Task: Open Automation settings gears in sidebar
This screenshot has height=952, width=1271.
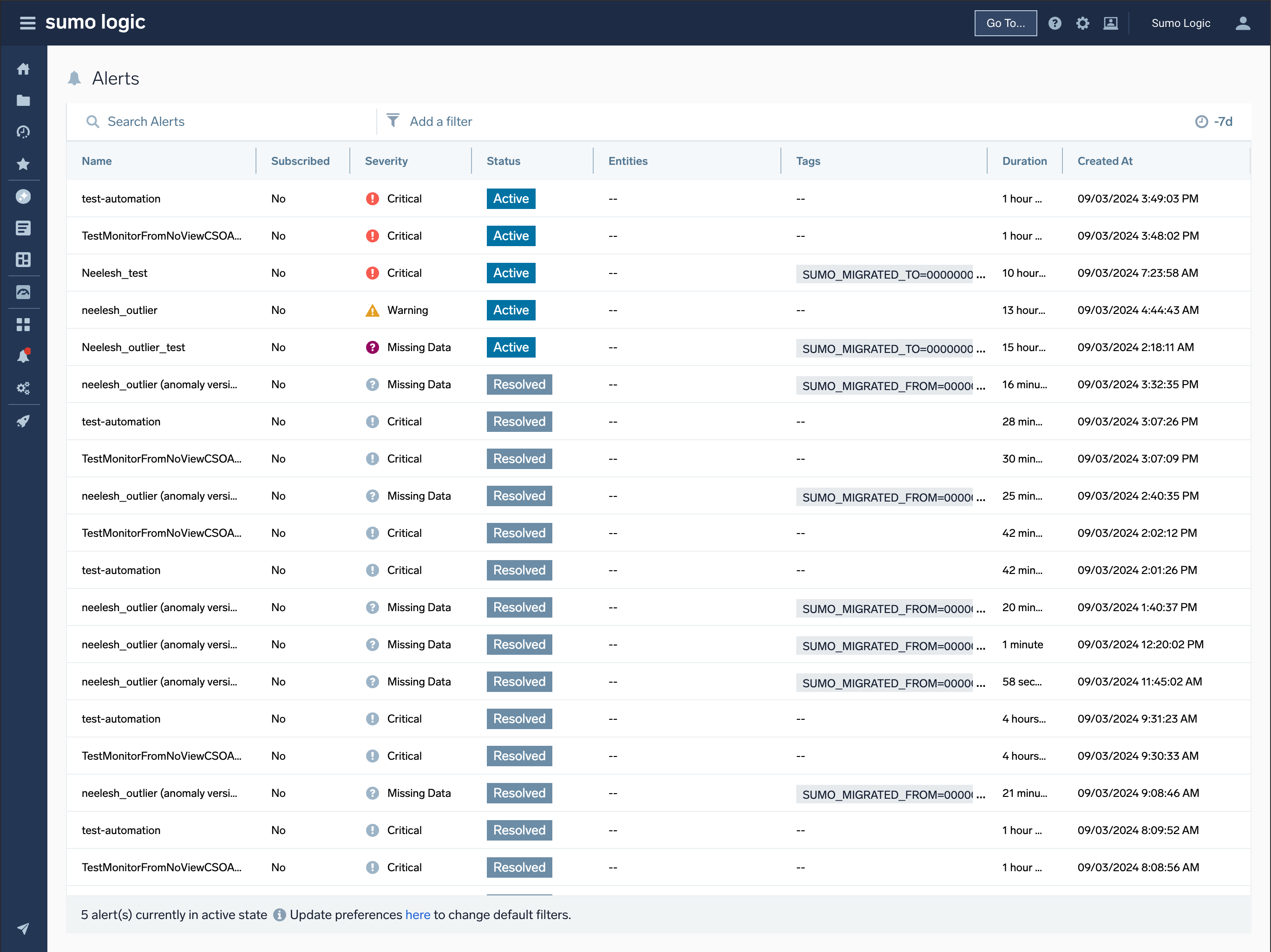Action: [24, 388]
